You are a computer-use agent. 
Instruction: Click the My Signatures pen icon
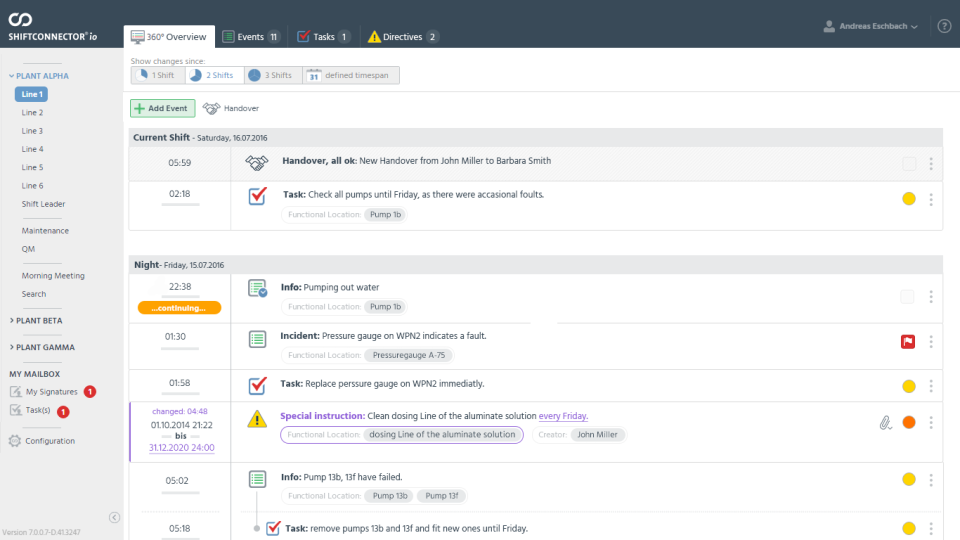pos(15,391)
